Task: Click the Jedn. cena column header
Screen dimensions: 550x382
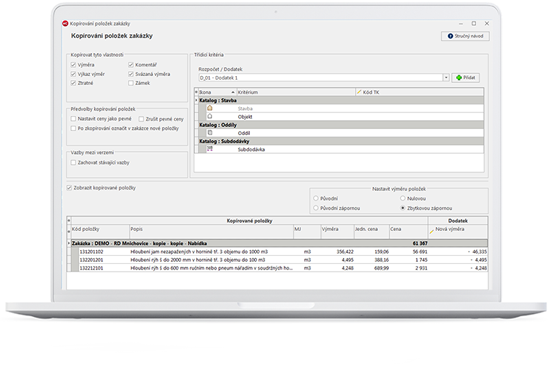Action: pos(371,231)
